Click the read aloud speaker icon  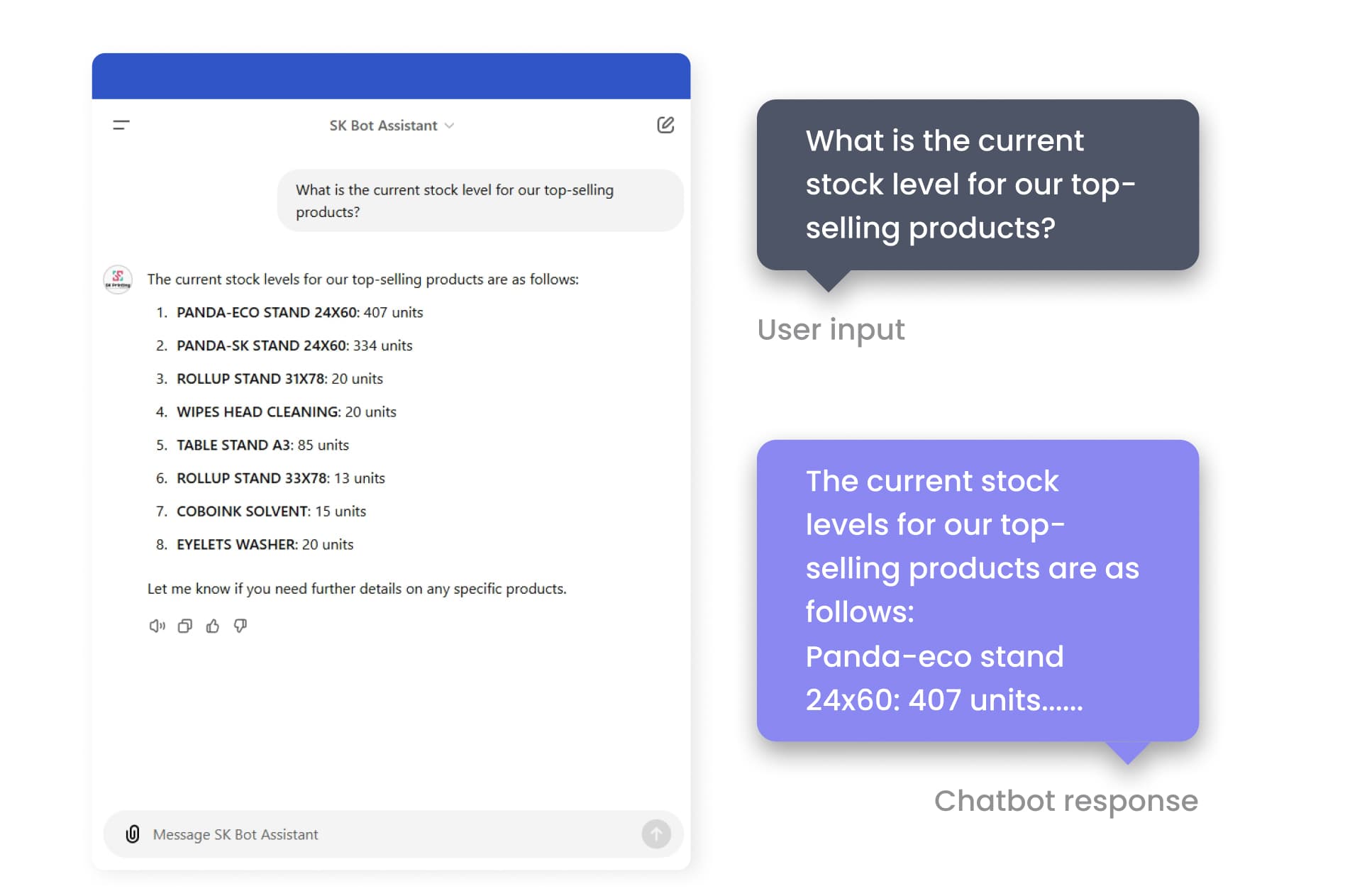157,626
